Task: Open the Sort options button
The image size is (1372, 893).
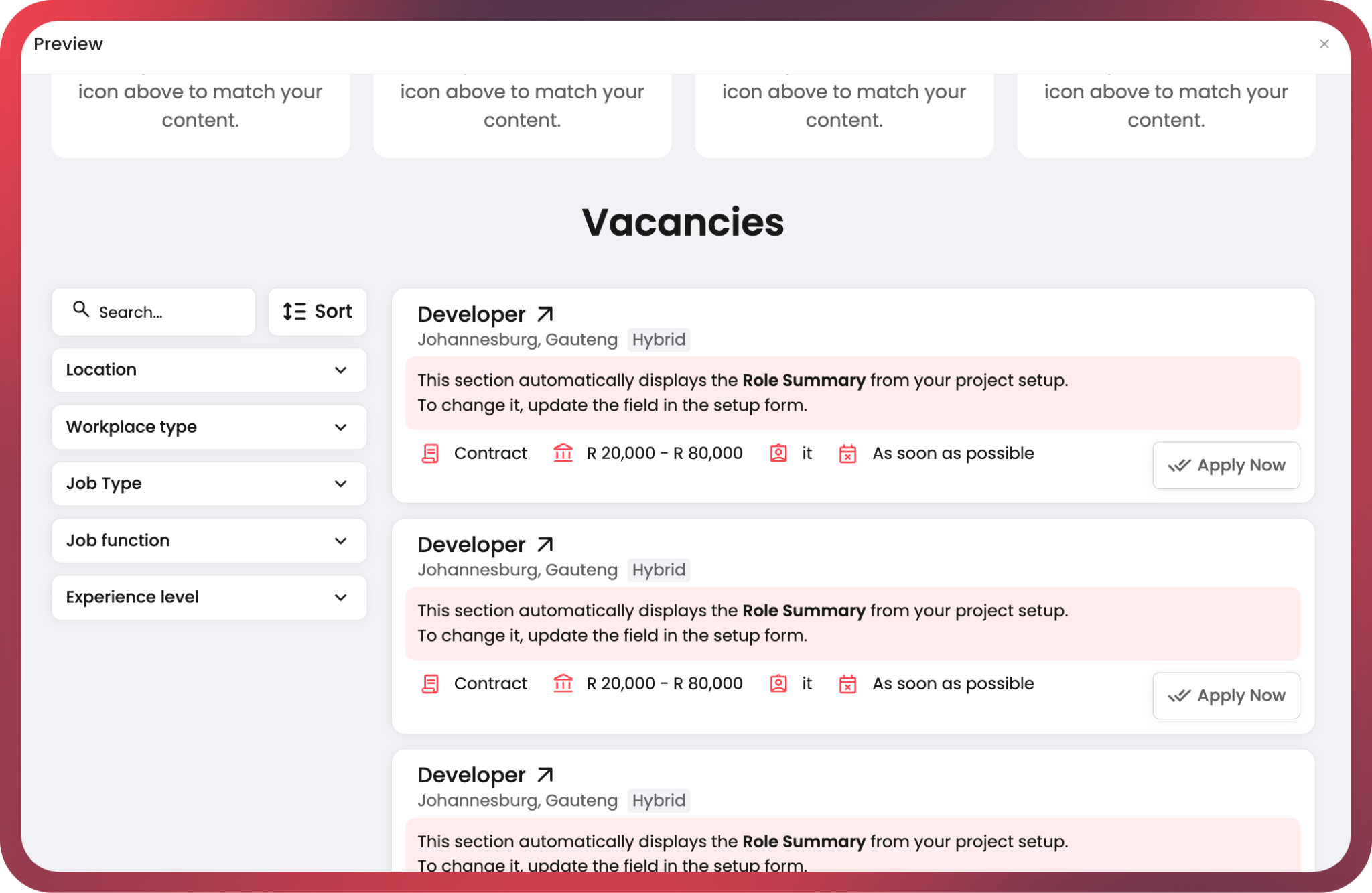Action: [318, 312]
